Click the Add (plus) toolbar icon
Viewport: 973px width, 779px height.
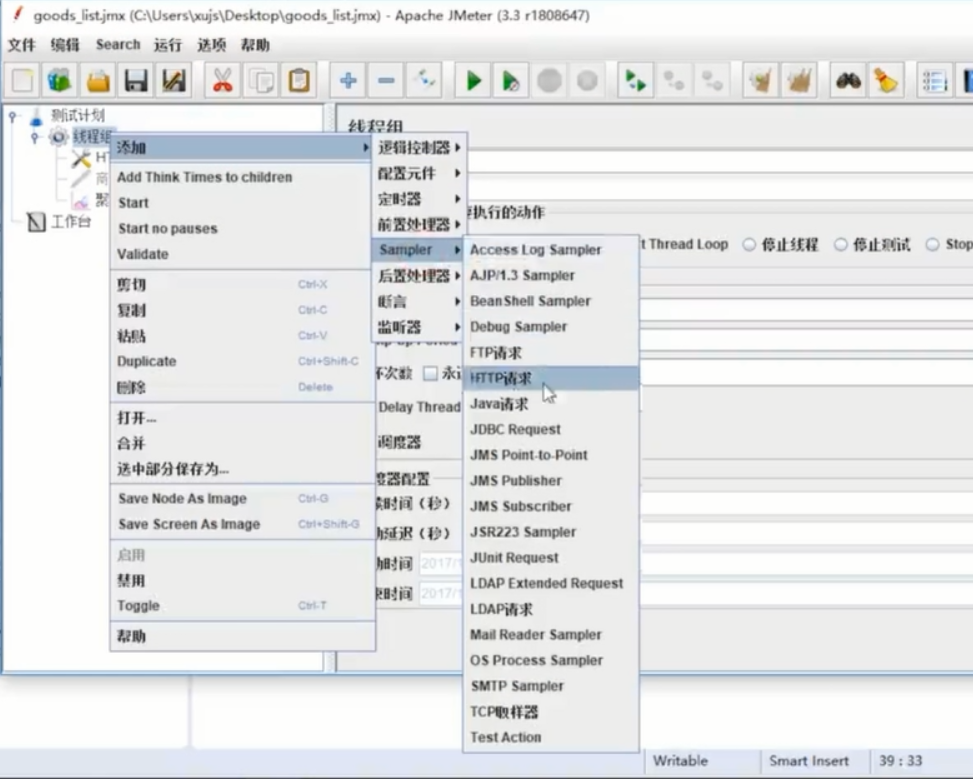(348, 81)
